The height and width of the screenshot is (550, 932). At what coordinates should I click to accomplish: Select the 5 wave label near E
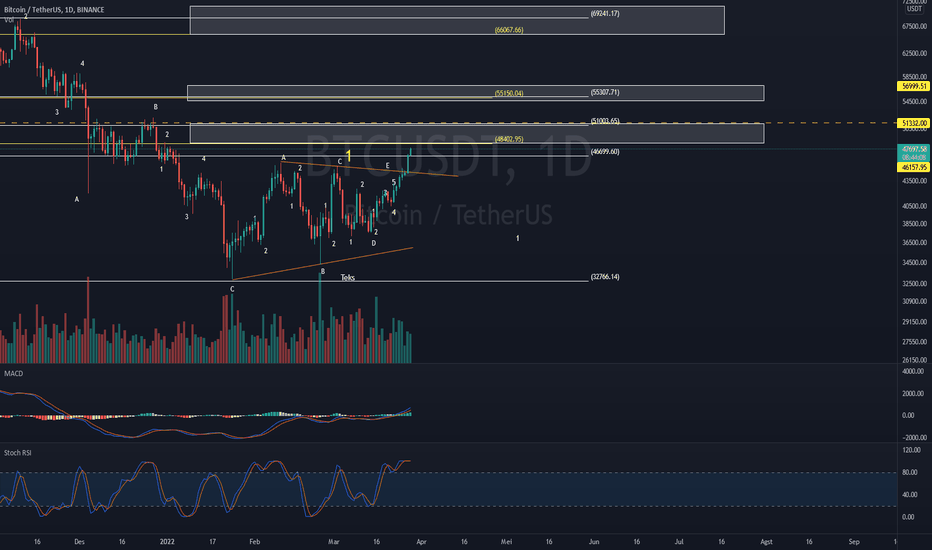394,182
